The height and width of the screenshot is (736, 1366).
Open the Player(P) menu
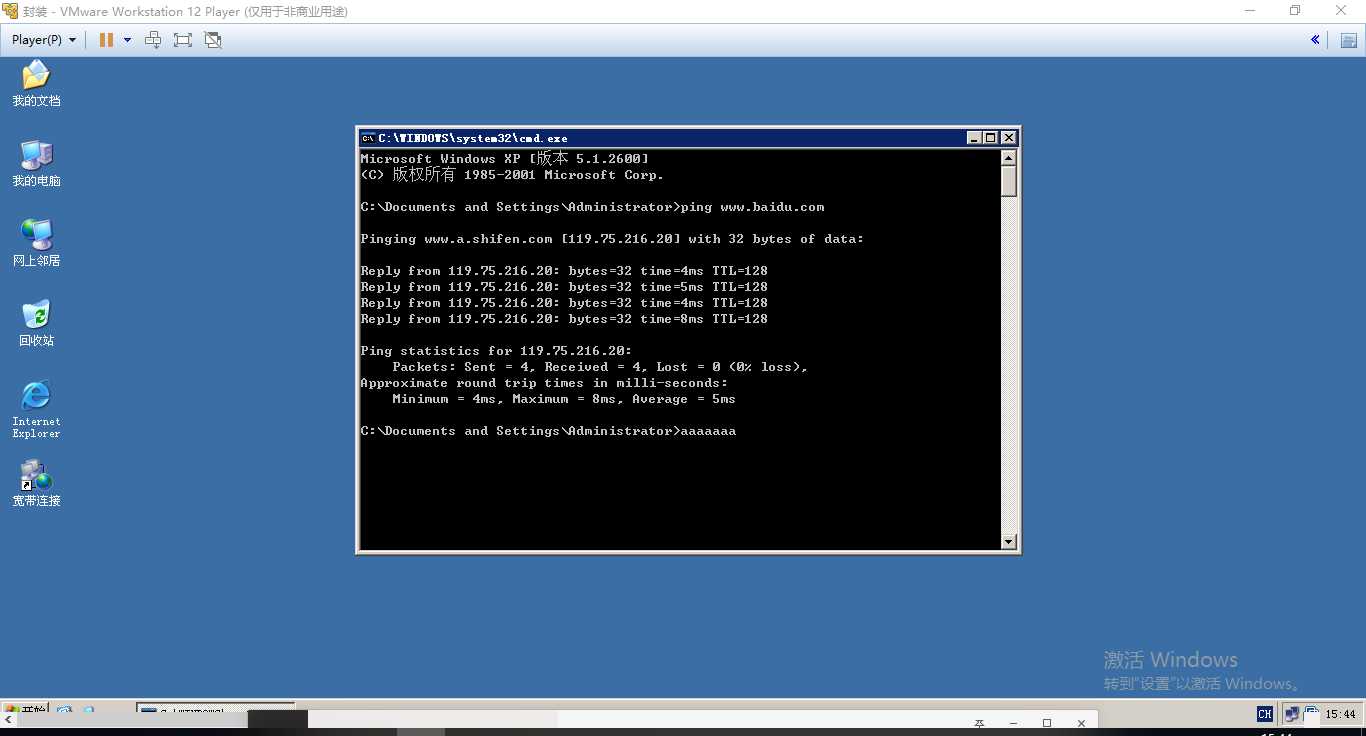pos(43,40)
